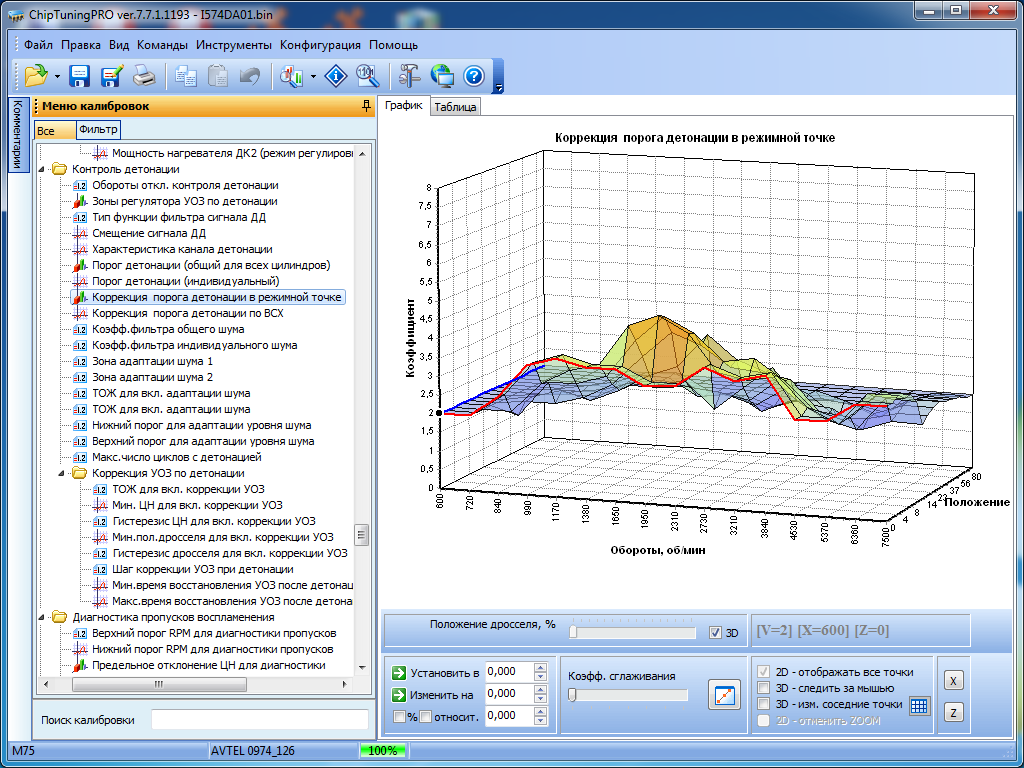Image resolution: width=1024 pixels, height=768 pixels.
Task: Enable 3D - изм. соседние точки checkbox
Action: click(x=765, y=704)
